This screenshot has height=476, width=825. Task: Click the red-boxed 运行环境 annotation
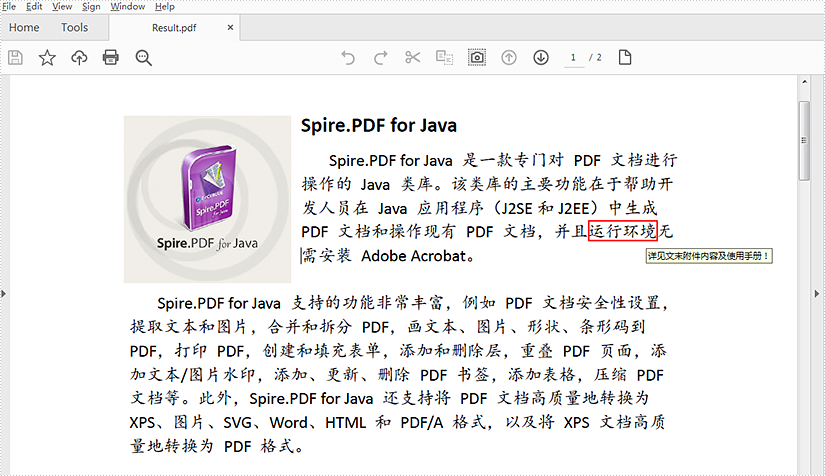tap(623, 231)
